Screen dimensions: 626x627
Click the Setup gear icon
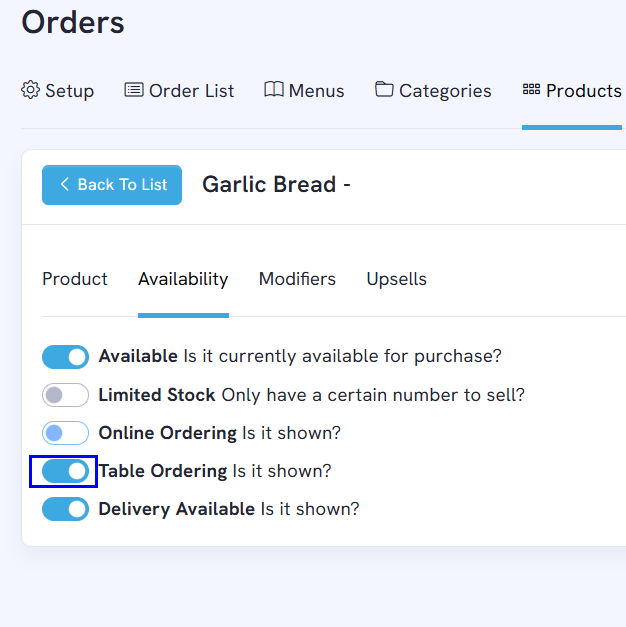31,90
